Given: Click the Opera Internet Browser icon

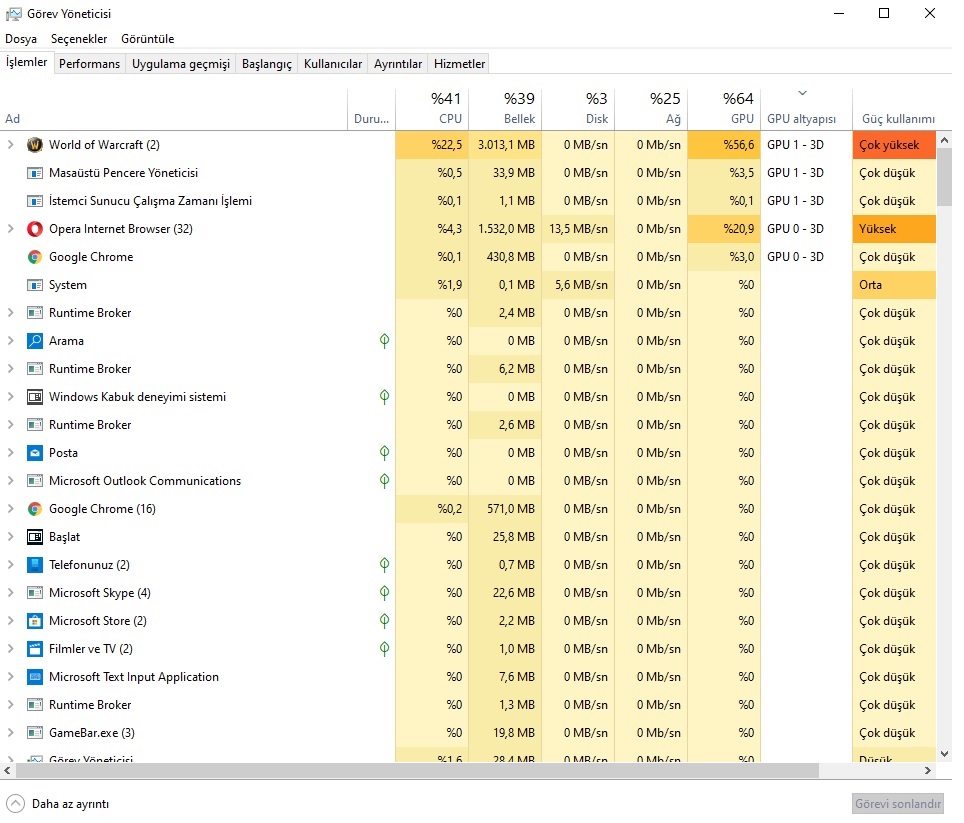Looking at the screenshot, I should [x=35, y=229].
